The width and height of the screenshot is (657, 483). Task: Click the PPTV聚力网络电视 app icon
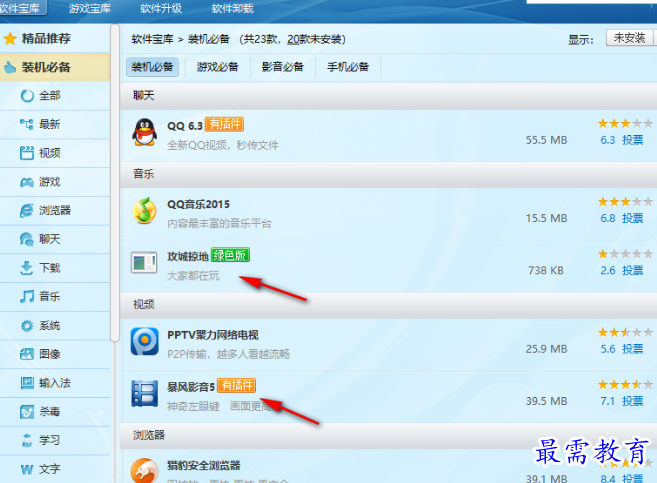(x=145, y=341)
